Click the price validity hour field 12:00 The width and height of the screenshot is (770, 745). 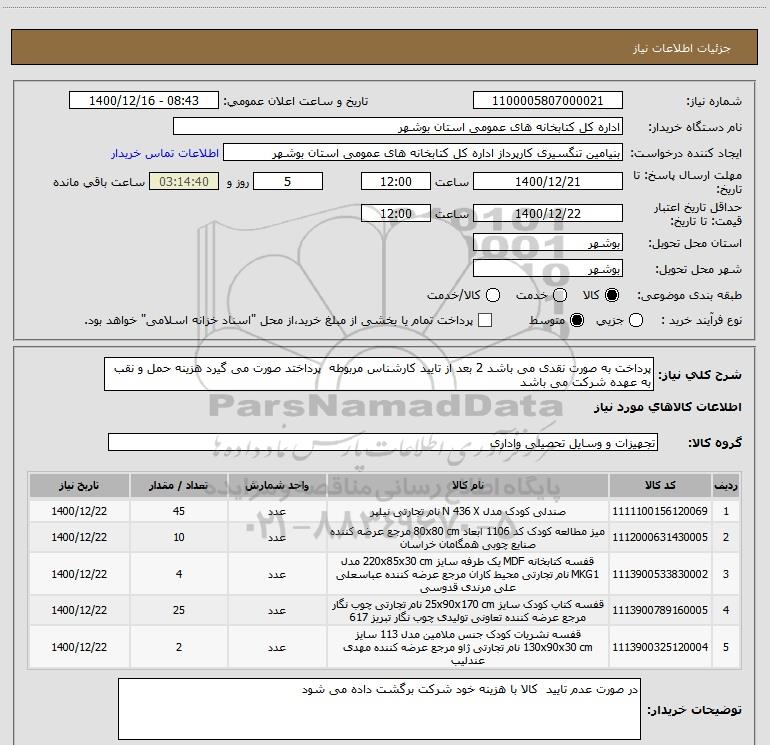(x=396, y=214)
